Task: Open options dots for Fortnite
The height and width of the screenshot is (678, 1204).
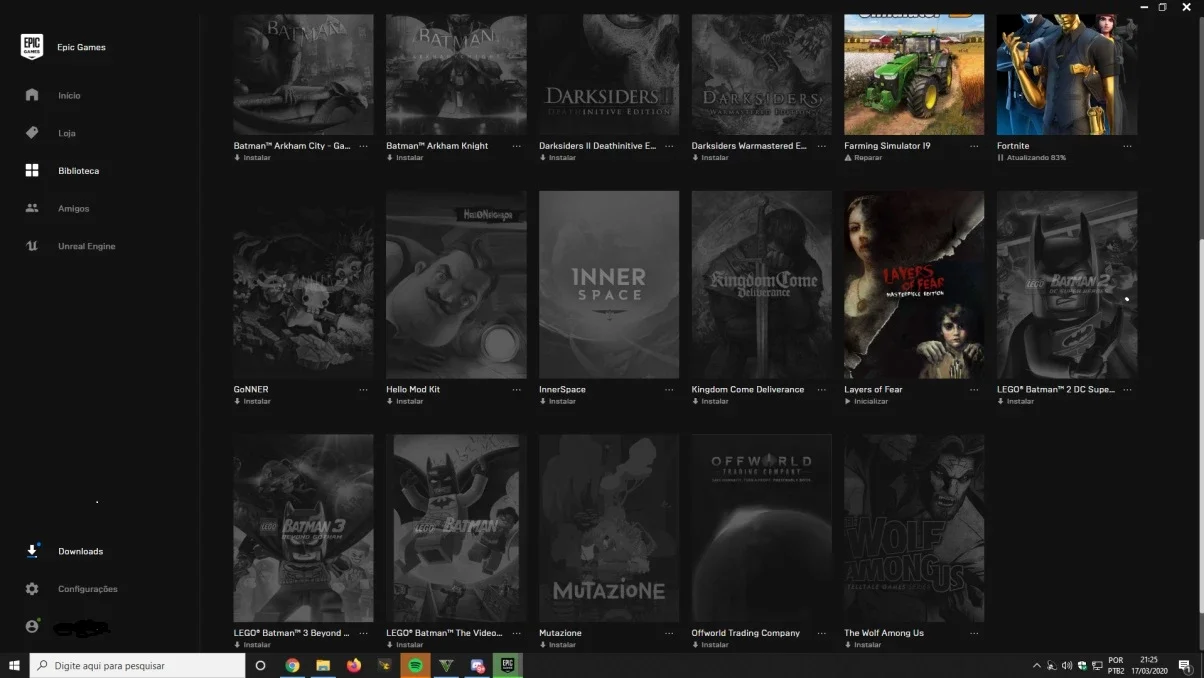Action: click(1127, 146)
